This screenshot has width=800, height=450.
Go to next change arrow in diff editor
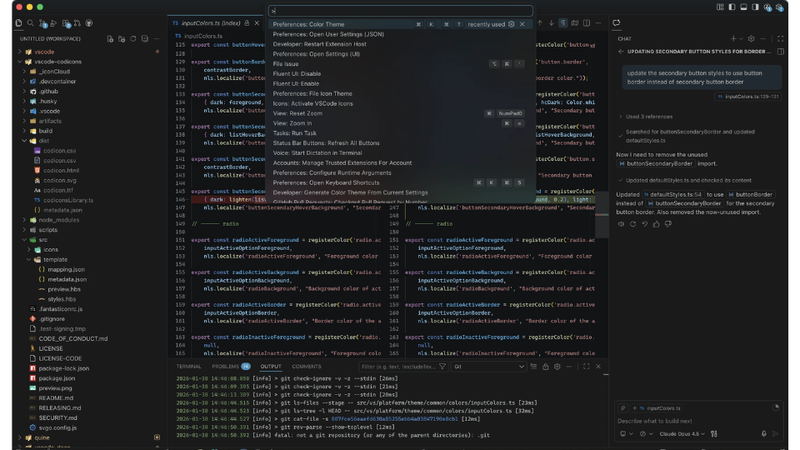[x=552, y=23]
